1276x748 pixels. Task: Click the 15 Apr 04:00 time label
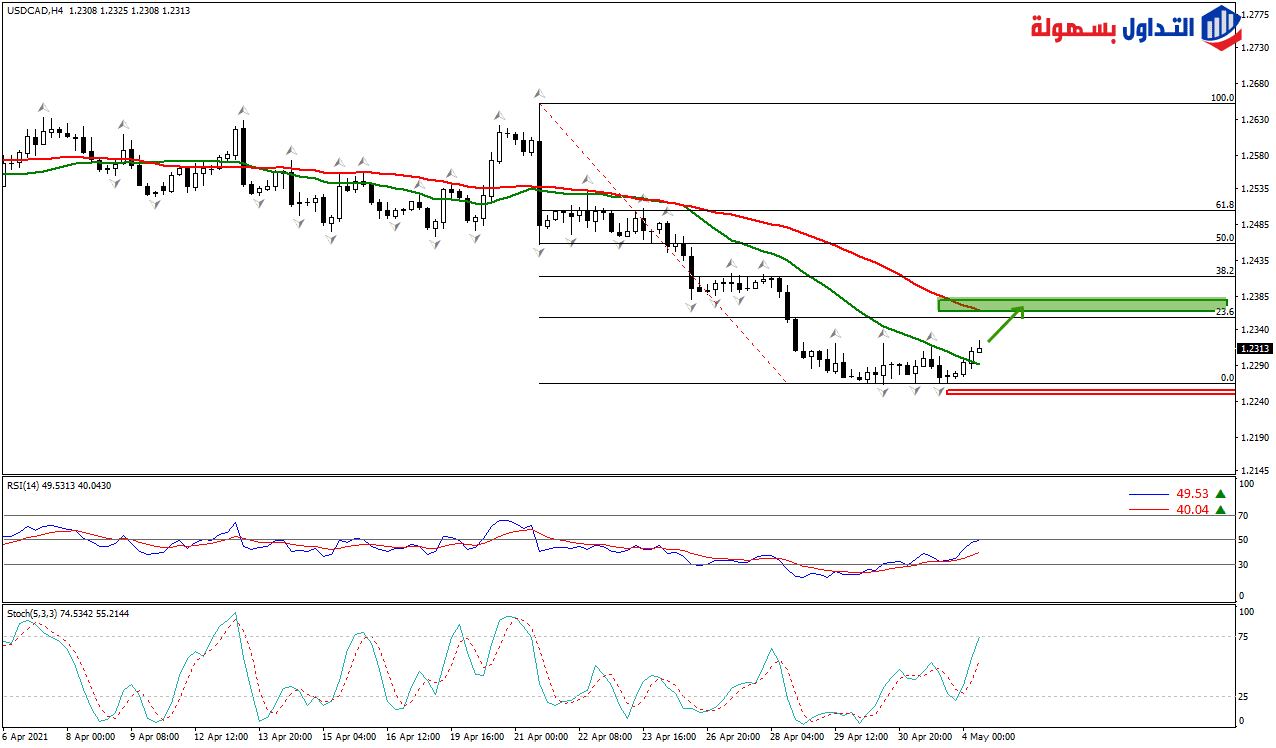coord(349,736)
